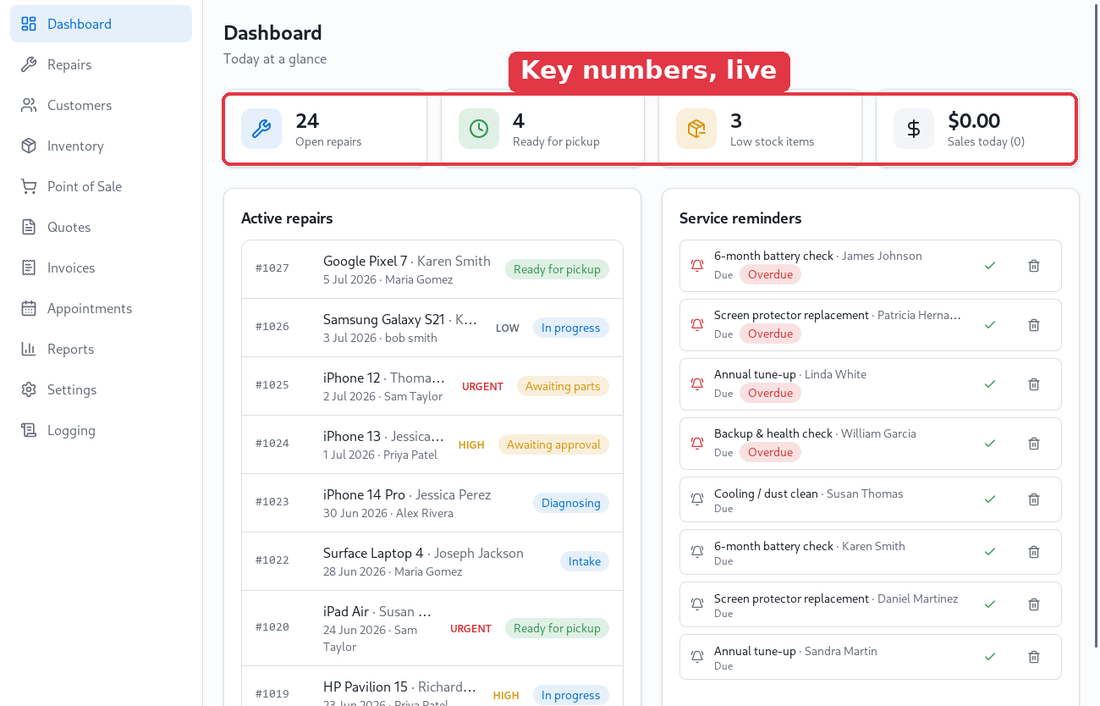Screen dimensions: 1100x706
Task: Complete Sandra Martin annual tune-up
Action: [x=990, y=657]
